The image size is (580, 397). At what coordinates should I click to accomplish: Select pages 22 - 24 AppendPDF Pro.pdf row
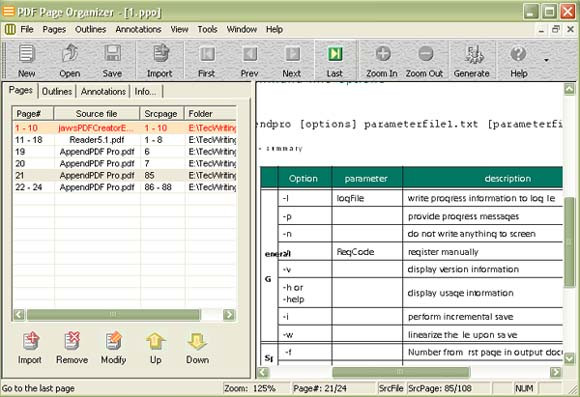[x=125, y=187]
